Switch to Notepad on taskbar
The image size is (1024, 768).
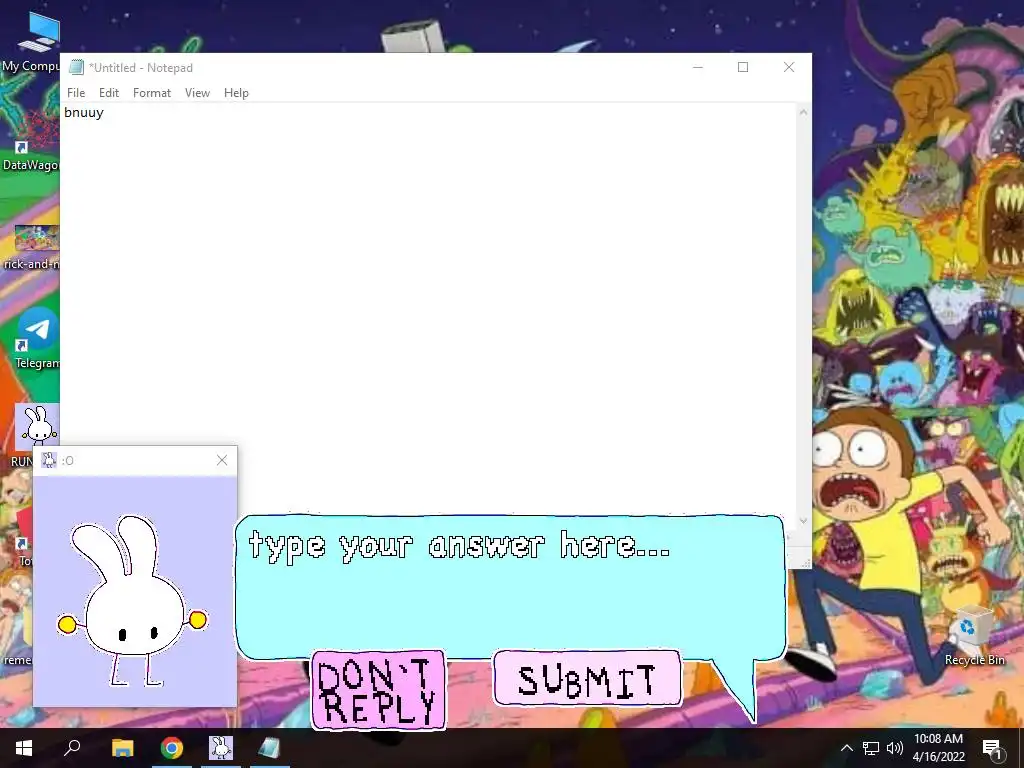tap(269, 748)
